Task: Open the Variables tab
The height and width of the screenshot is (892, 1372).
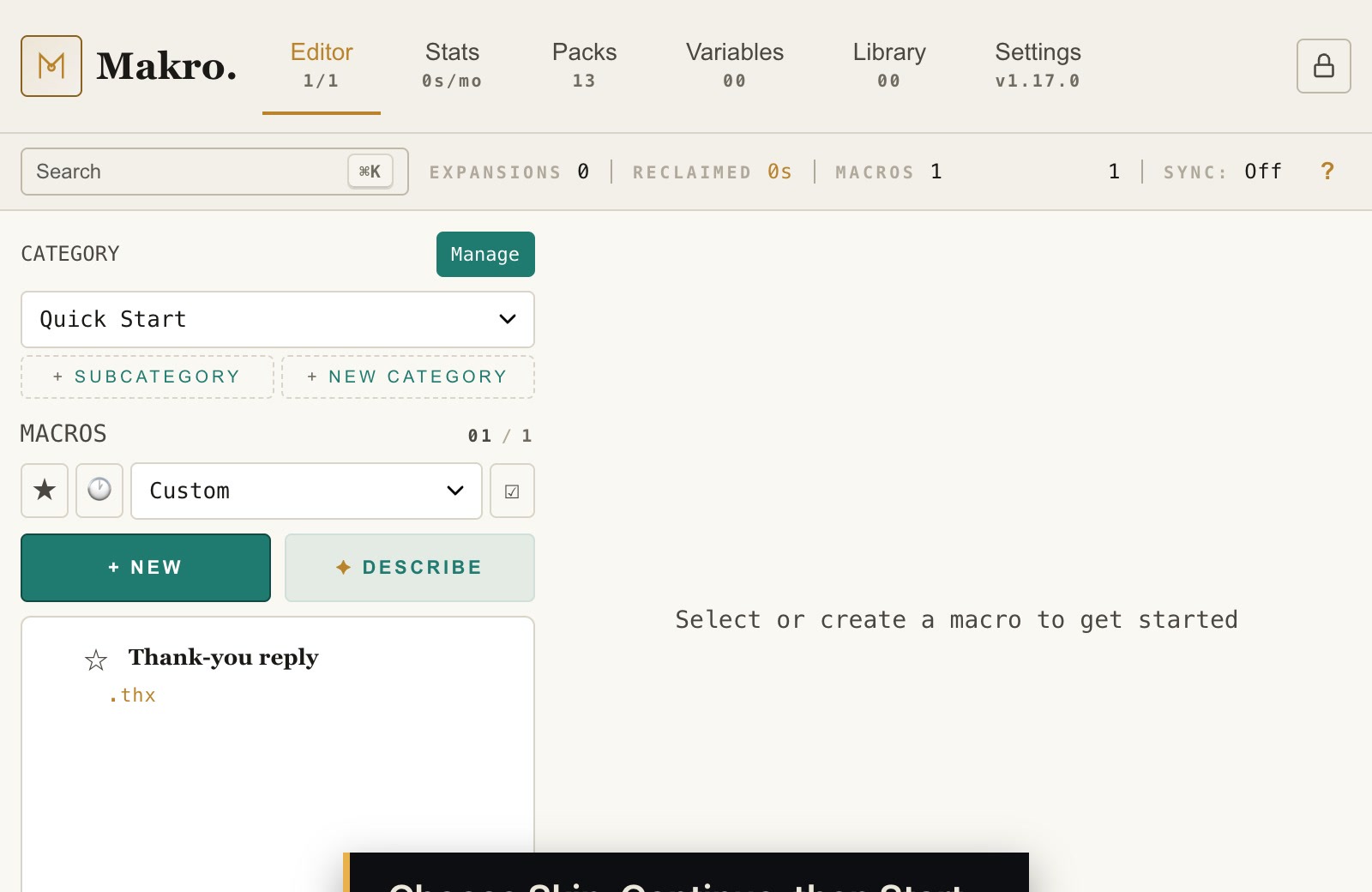Action: 735,66
